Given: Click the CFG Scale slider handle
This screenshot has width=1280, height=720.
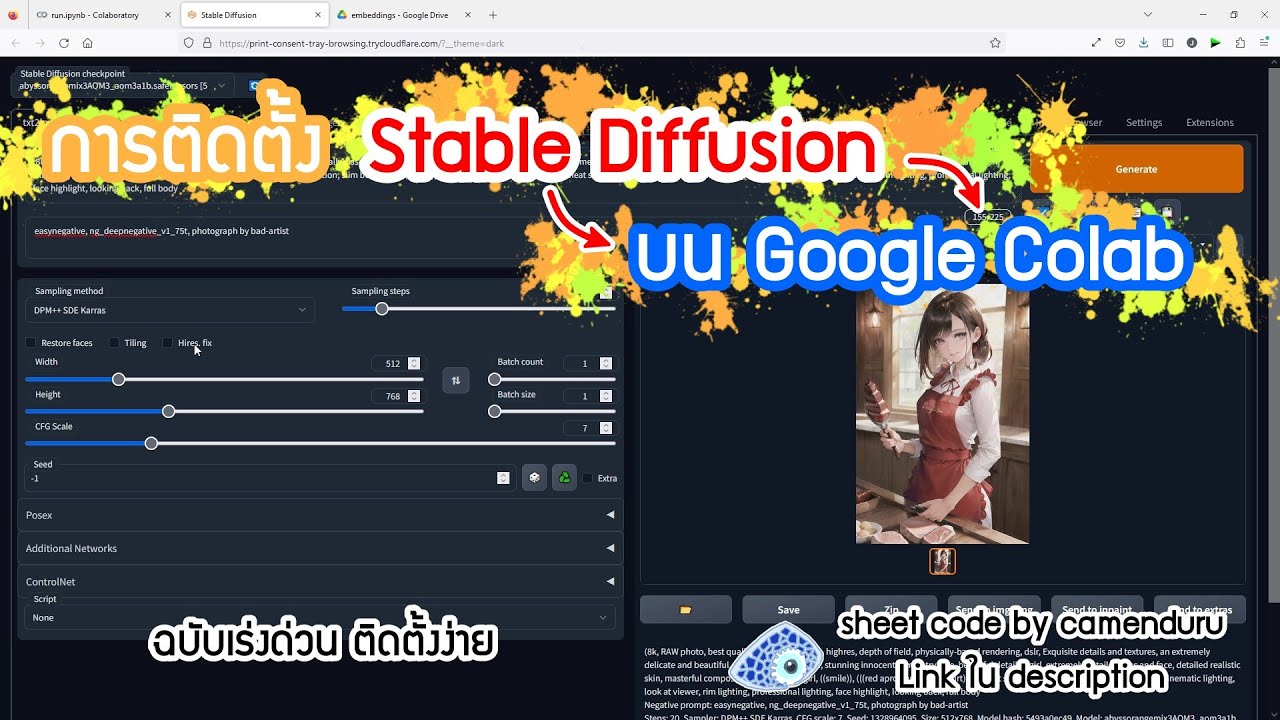Looking at the screenshot, I should click(151, 443).
